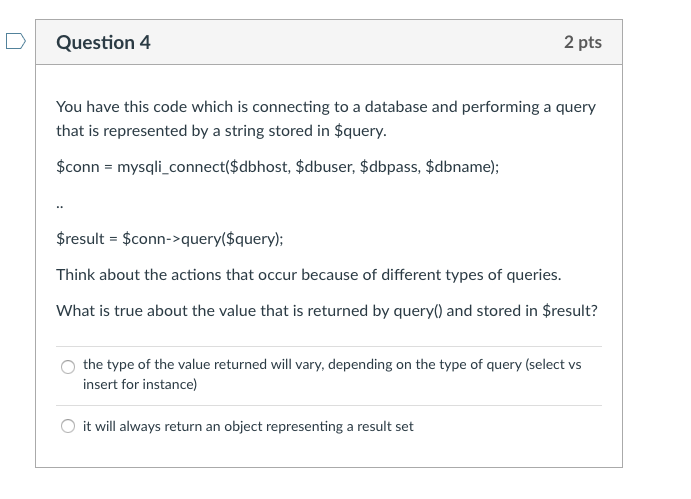This screenshot has height=499, width=691.
Task: Click the $dbname argument in the connect line
Action: tap(459, 167)
